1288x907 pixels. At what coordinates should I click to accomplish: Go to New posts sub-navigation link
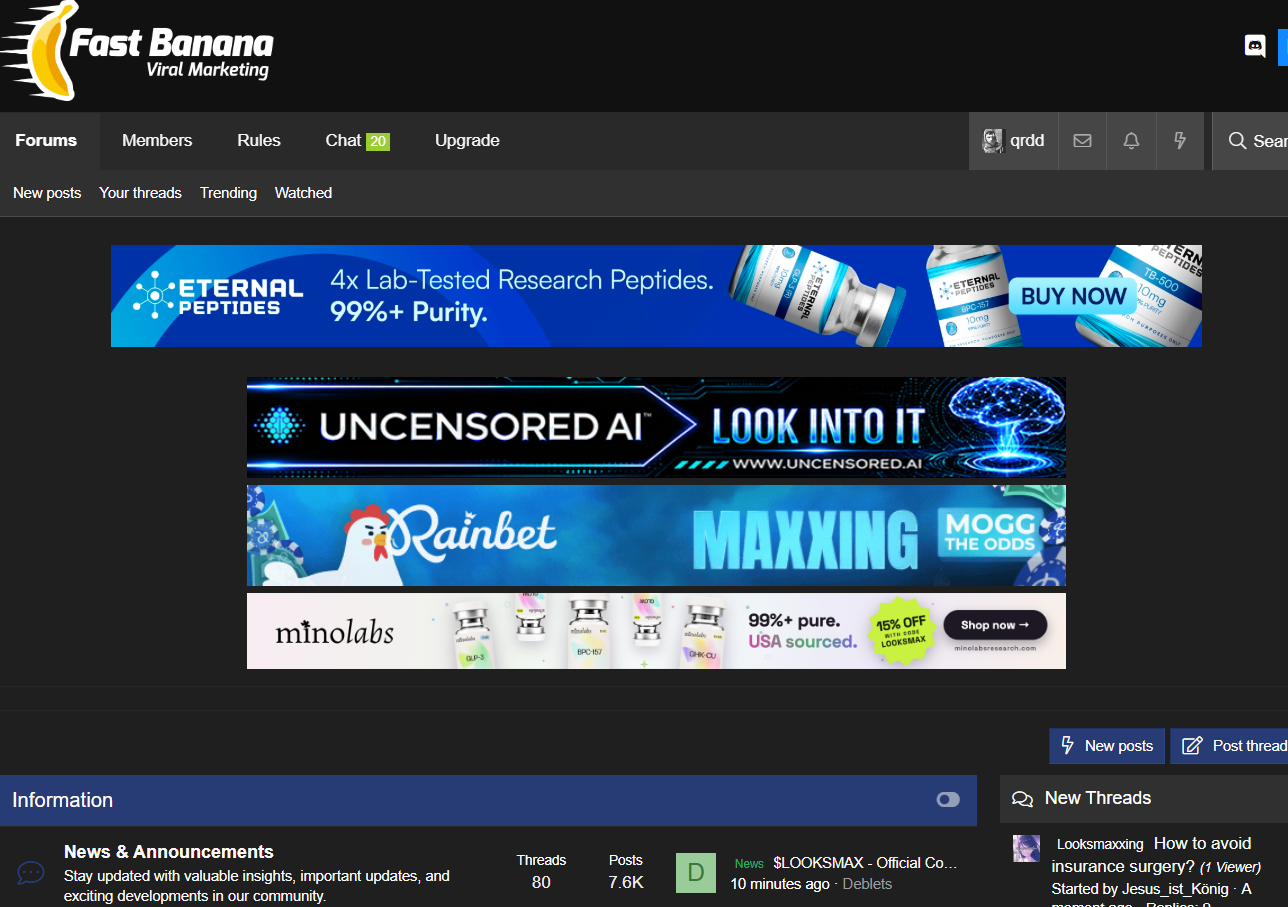(x=47, y=193)
